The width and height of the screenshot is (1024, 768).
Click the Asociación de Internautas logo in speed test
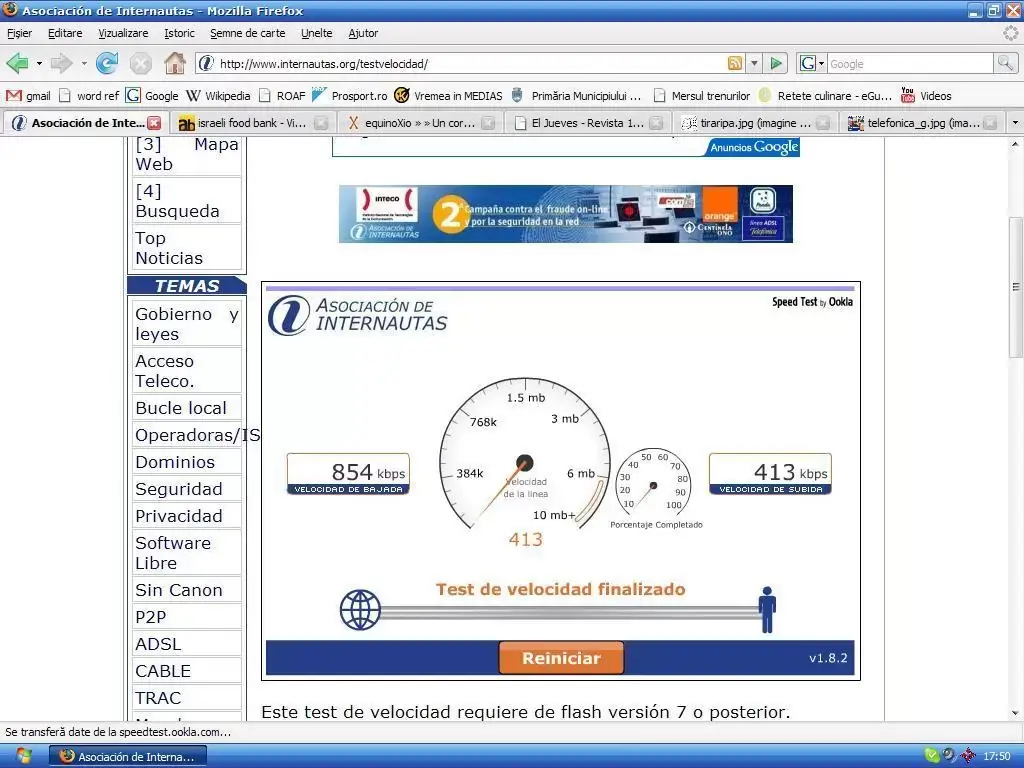click(358, 315)
